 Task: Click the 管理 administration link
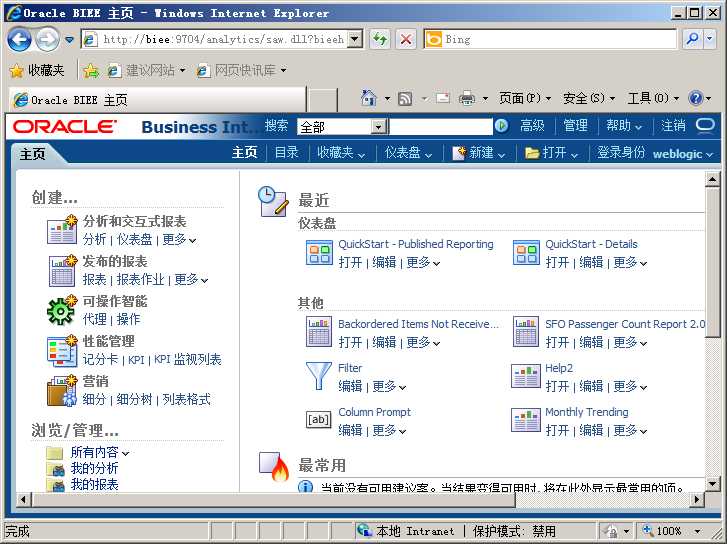(x=575, y=126)
